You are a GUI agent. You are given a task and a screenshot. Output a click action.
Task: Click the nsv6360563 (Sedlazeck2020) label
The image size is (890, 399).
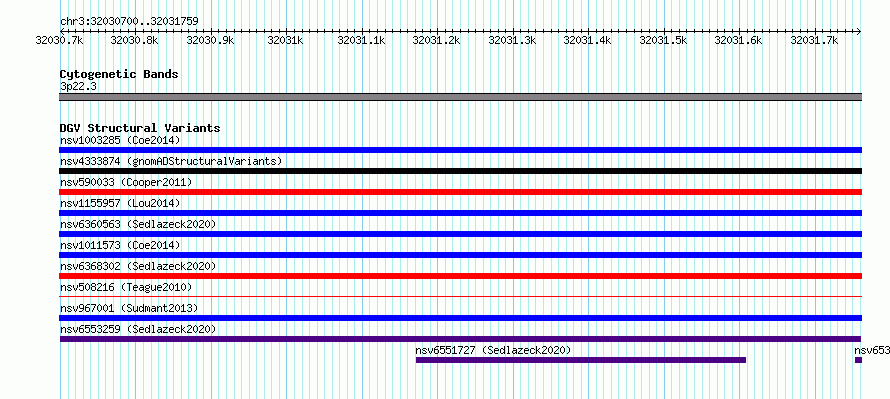(138, 224)
